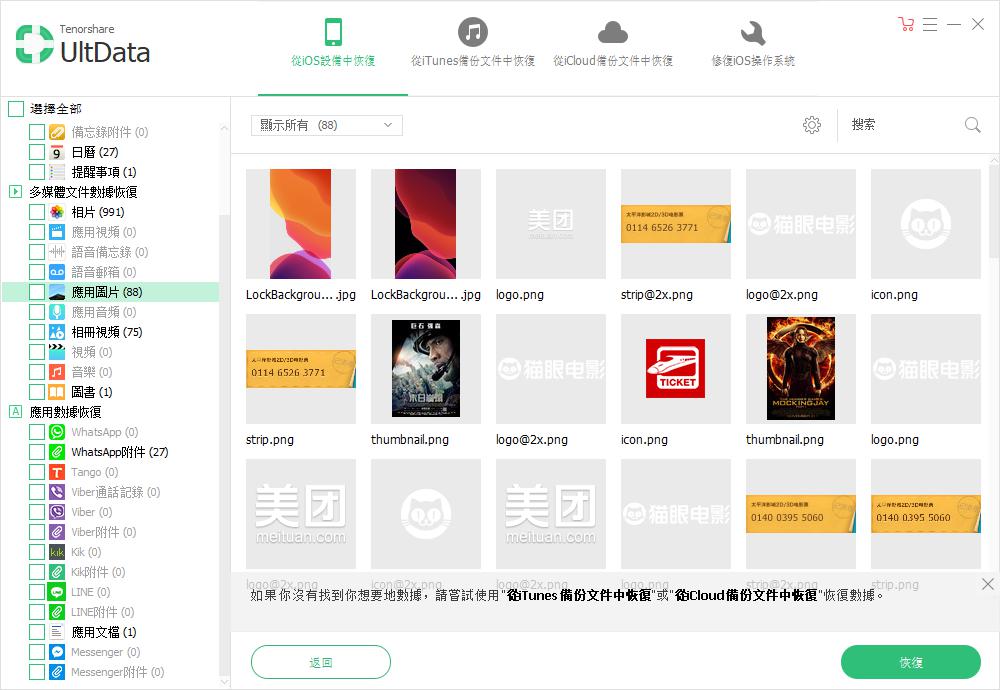Click the 應用圖片 app photos icon
Screen dimensions: 1000x690
57,292
